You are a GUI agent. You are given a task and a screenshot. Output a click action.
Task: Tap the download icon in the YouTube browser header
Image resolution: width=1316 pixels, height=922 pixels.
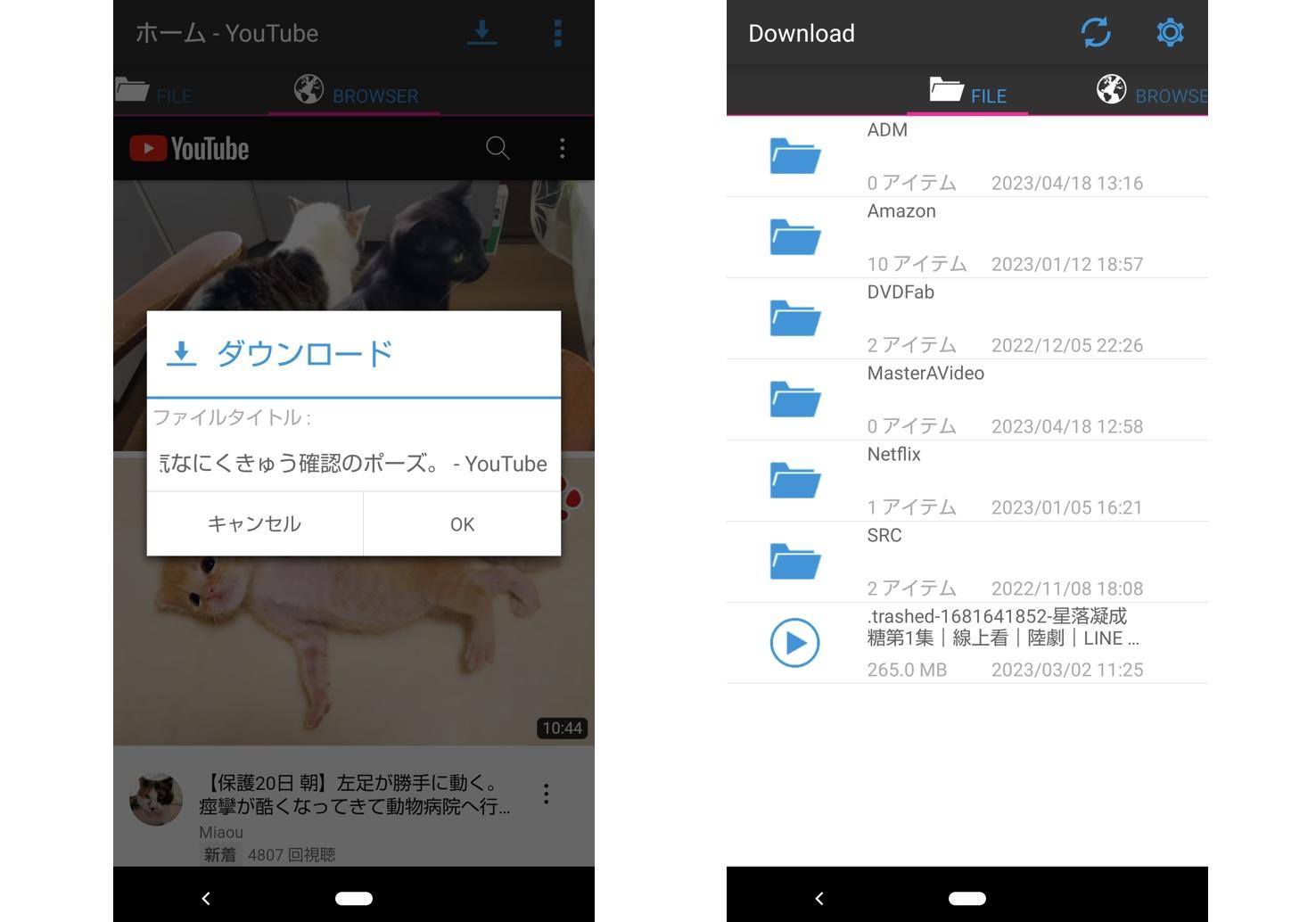481,33
